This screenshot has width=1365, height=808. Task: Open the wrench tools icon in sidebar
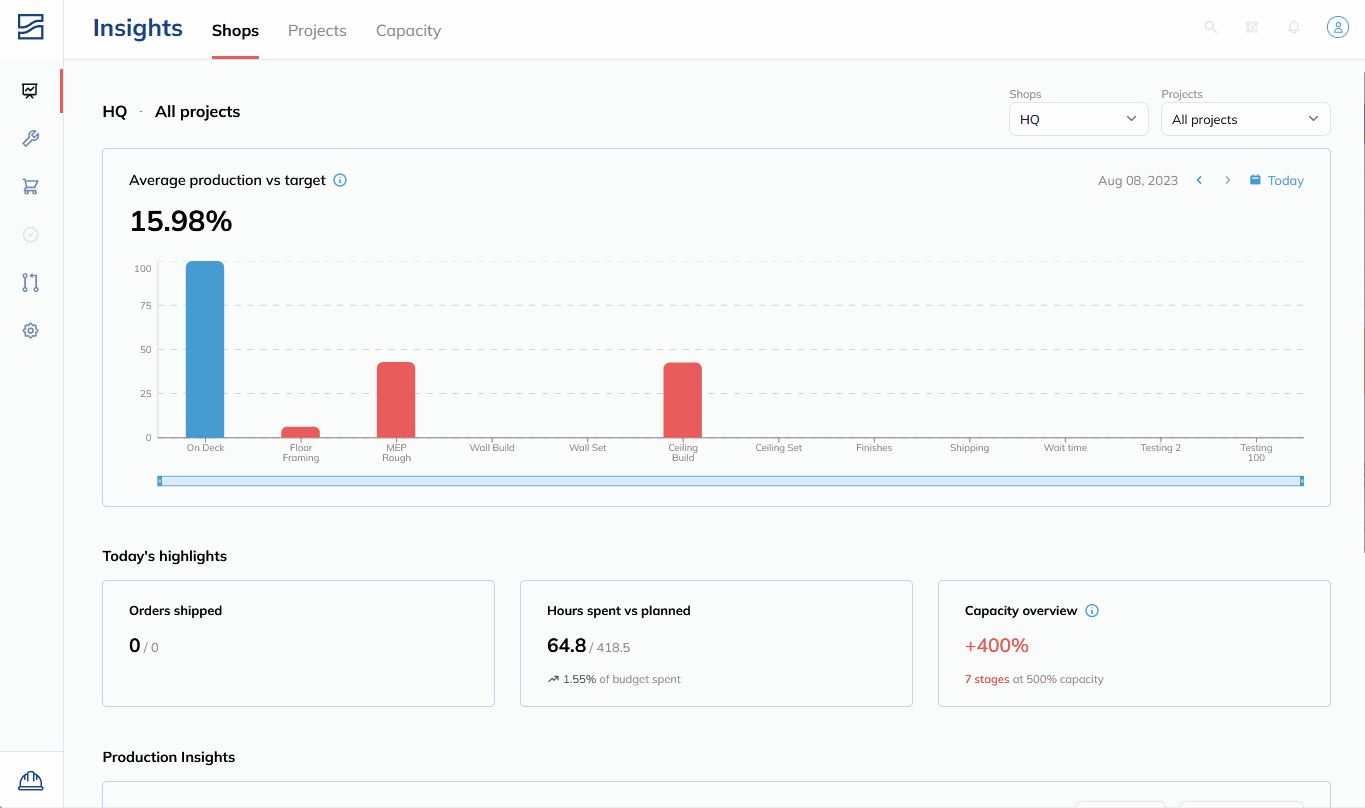coord(30,139)
